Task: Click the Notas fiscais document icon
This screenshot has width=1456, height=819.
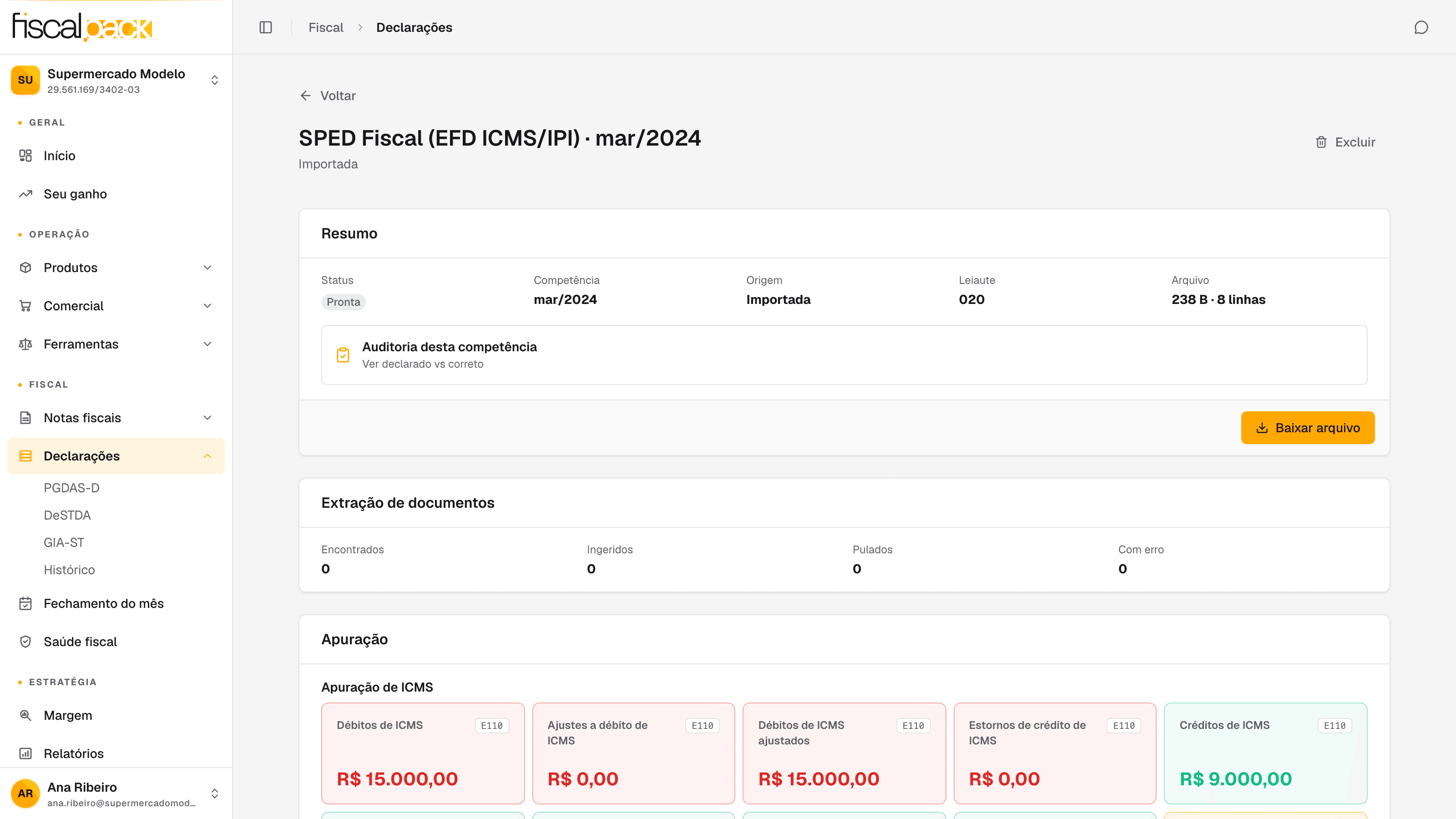Action: tap(25, 418)
